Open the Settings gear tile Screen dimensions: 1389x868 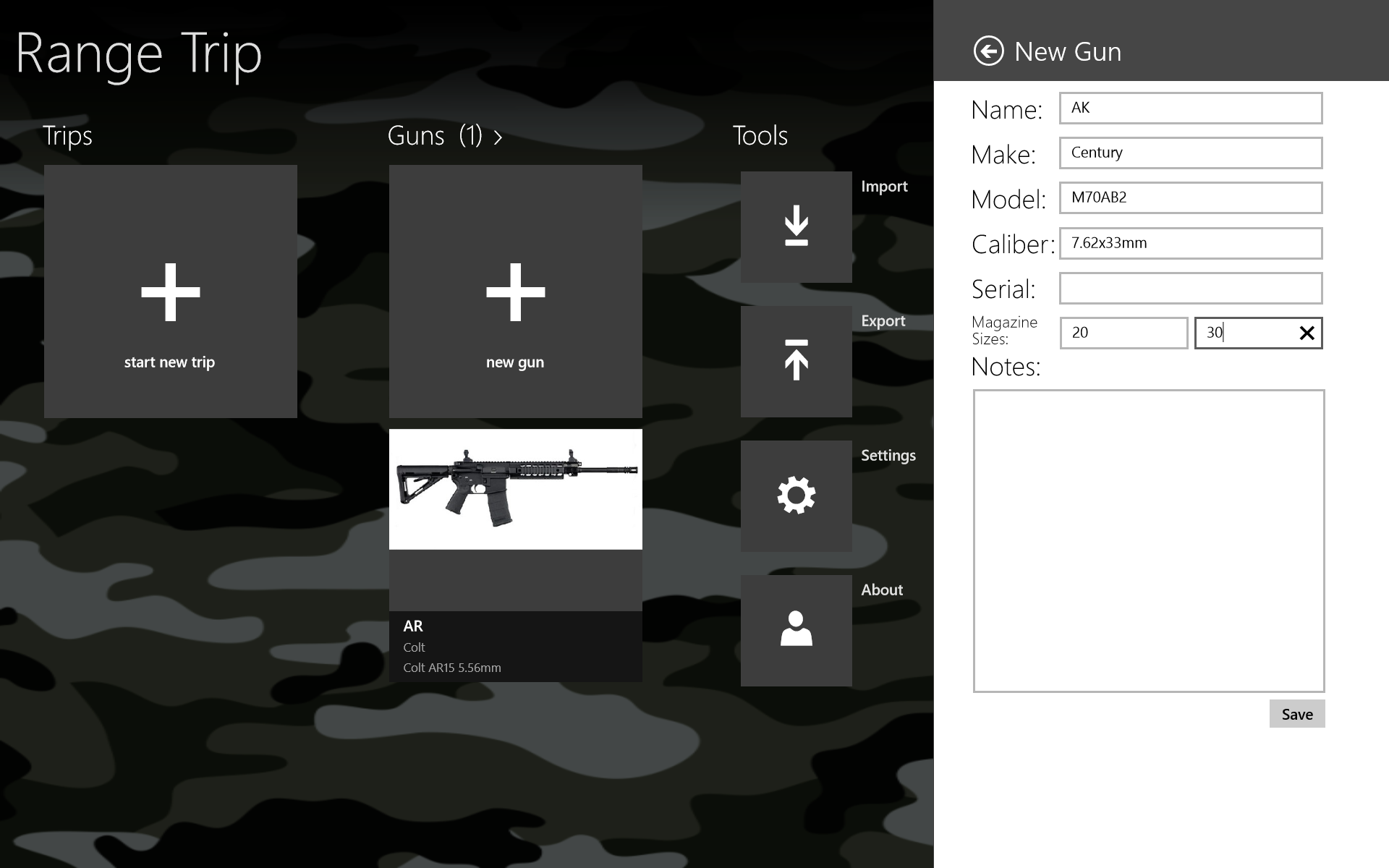click(796, 495)
